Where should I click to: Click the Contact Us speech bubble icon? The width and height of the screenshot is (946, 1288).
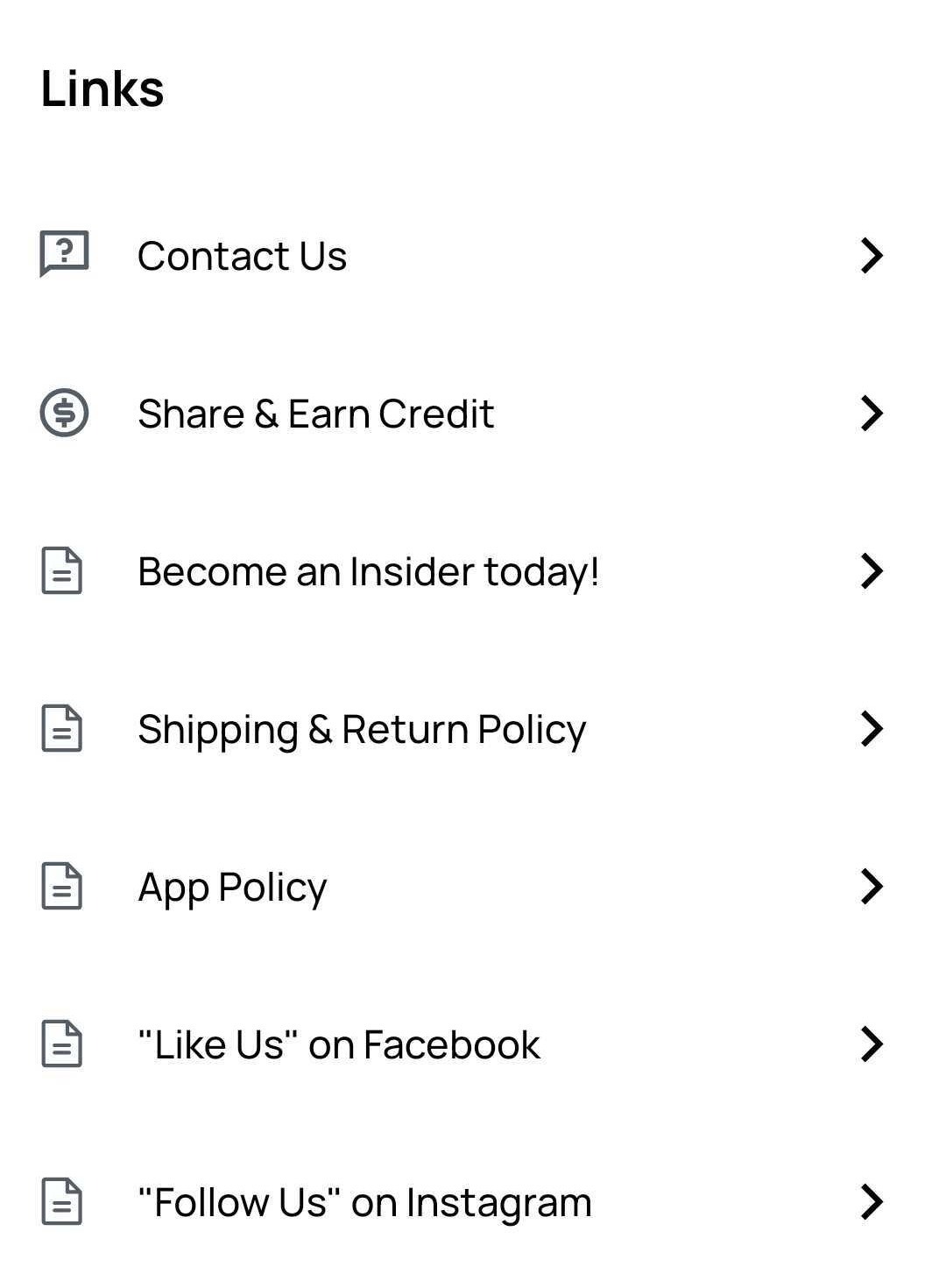pyautogui.click(x=64, y=254)
